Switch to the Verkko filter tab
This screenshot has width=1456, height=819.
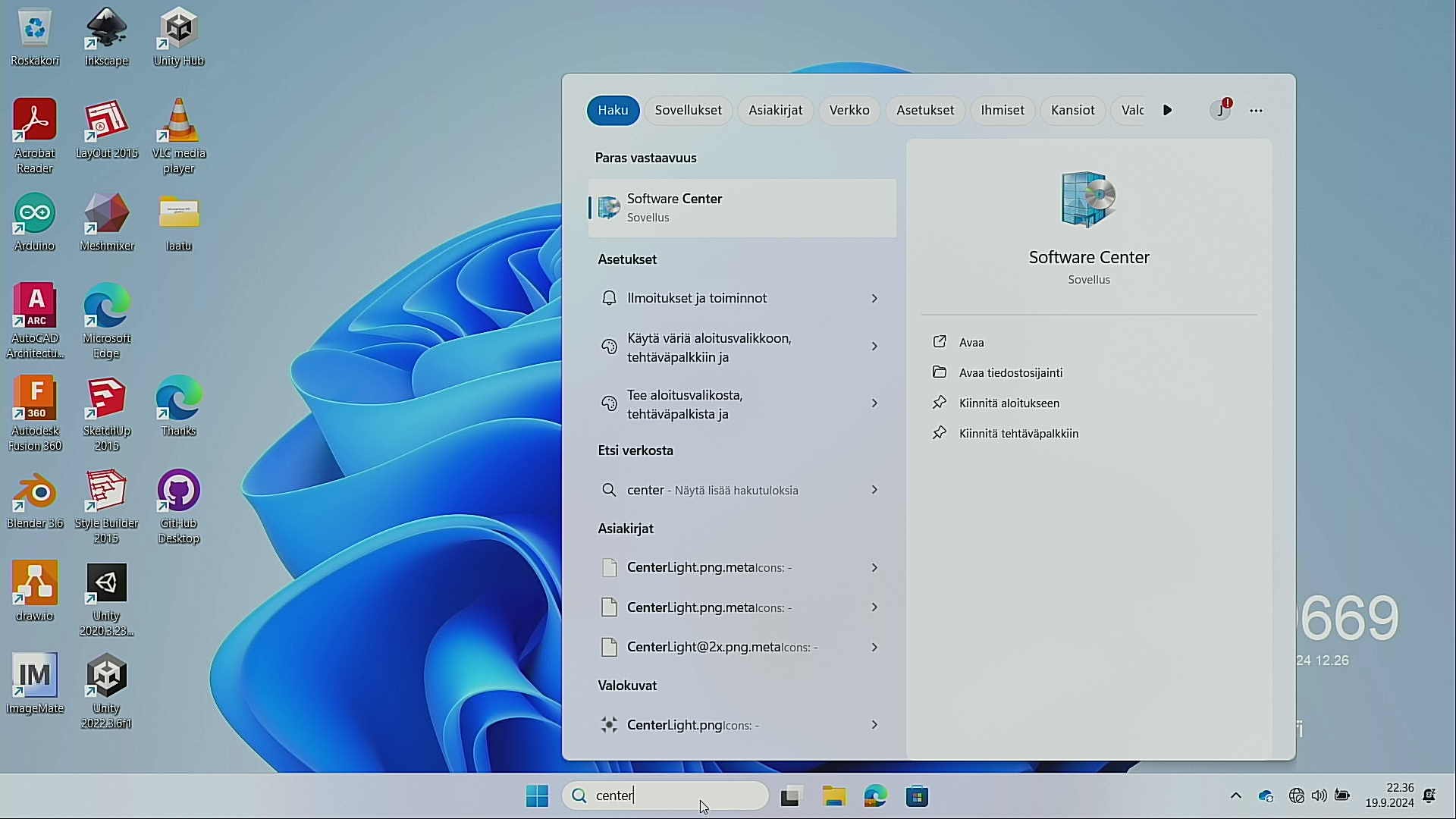coord(849,111)
